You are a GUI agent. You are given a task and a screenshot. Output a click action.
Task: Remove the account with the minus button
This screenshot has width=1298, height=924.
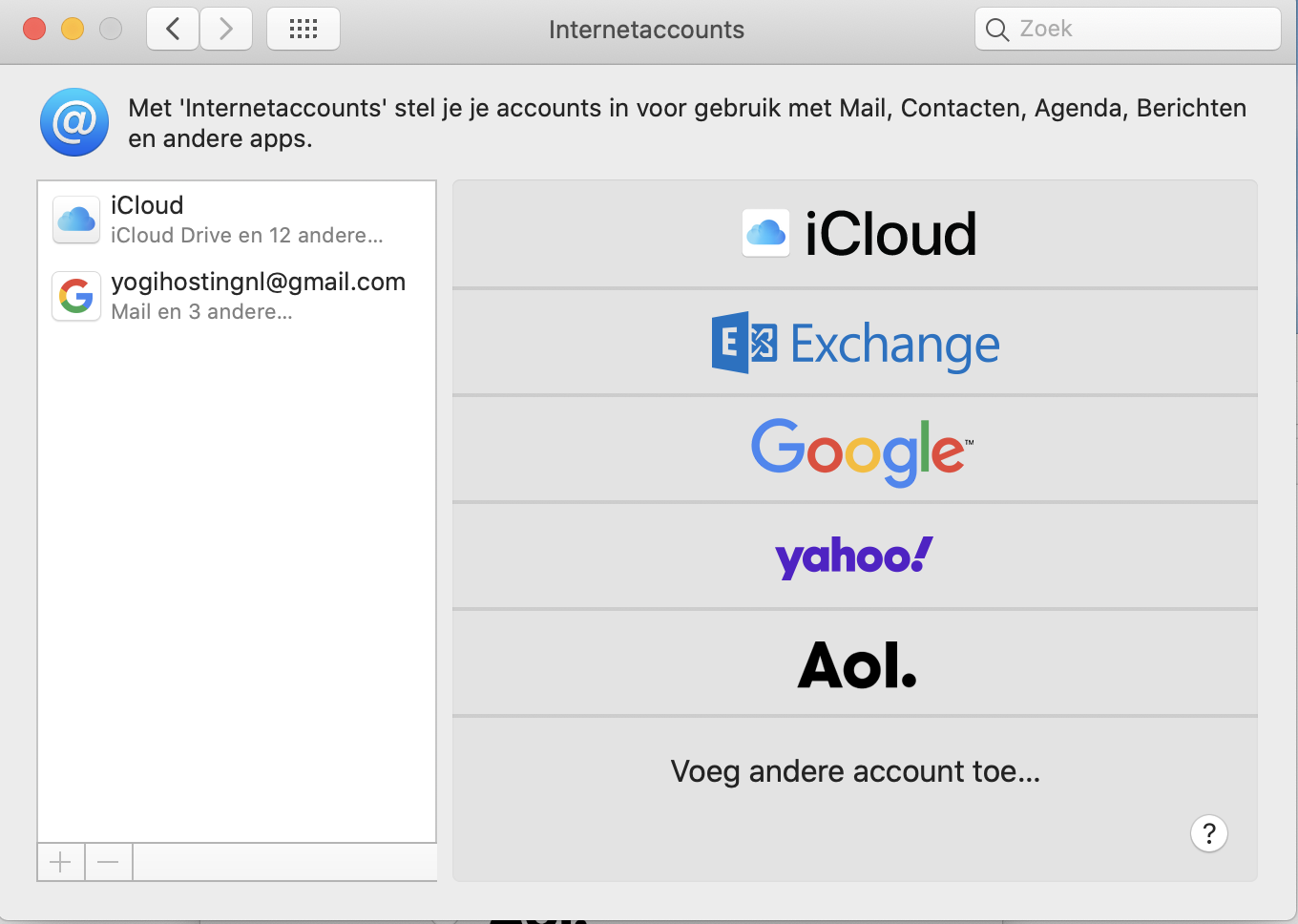click(x=109, y=863)
